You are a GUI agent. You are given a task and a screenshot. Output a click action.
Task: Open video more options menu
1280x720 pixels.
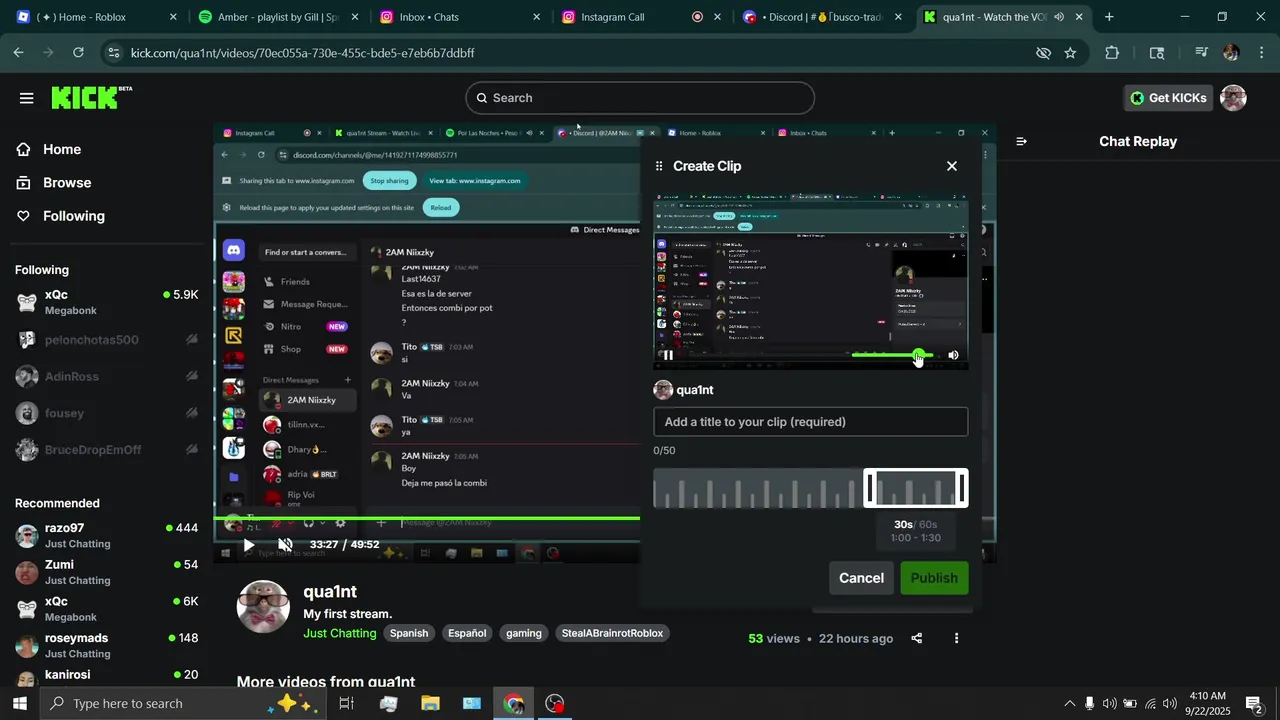pyautogui.click(x=956, y=638)
